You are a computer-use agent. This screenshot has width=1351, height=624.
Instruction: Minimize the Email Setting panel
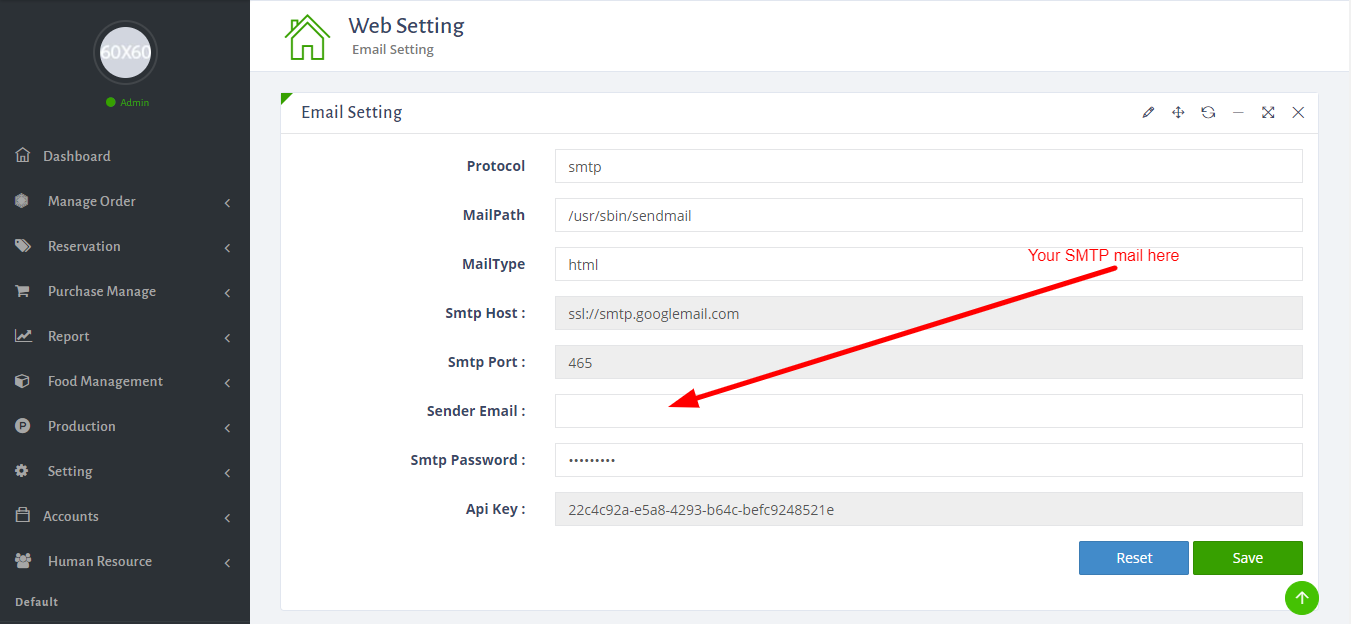tap(1238, 113)
